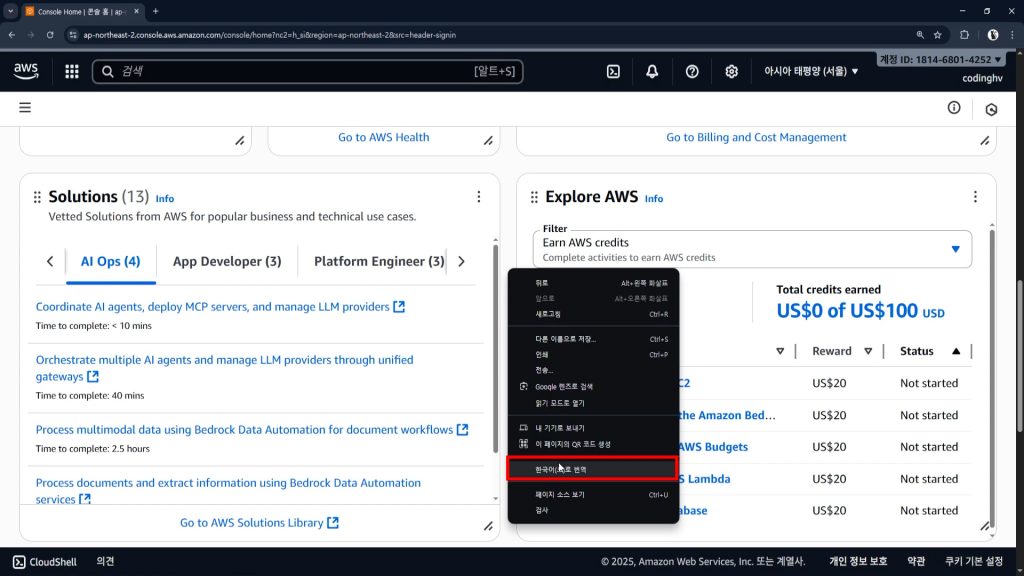This screenshot has height=576, width=1024.
Task: Choose 검사 in the context menu
Action: [x=593, y=510]
